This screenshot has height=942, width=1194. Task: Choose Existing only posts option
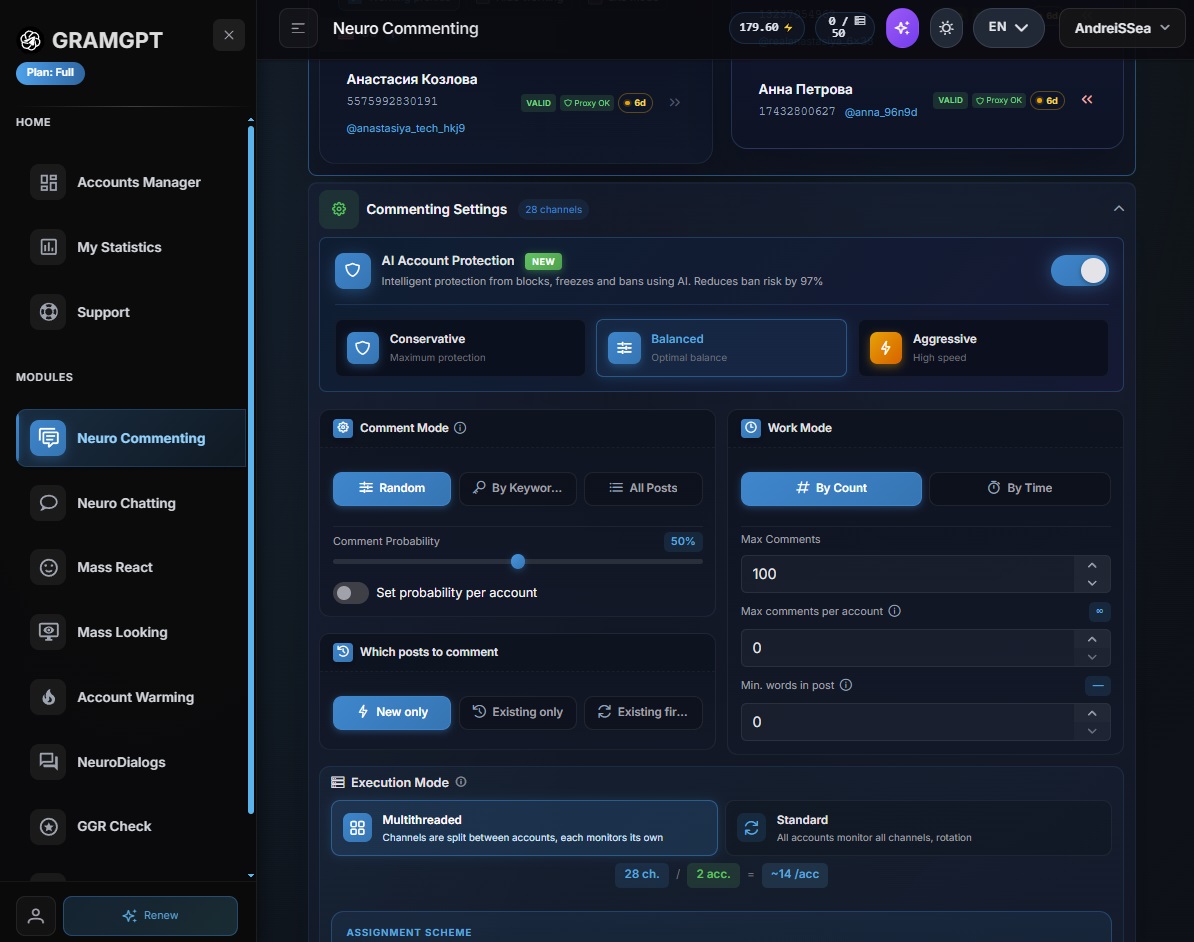tap(518, 712)
